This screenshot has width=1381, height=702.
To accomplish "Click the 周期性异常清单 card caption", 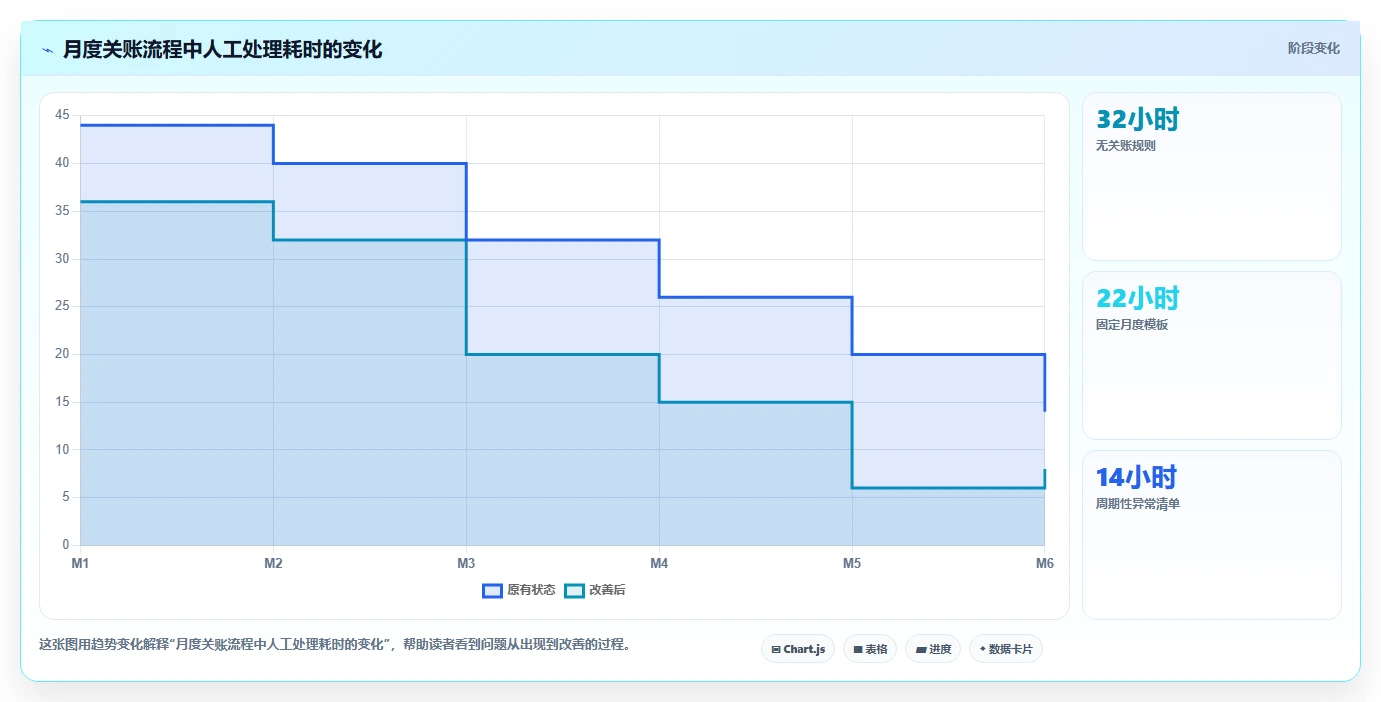I will pyautogui.click(x=1138, y=504).
